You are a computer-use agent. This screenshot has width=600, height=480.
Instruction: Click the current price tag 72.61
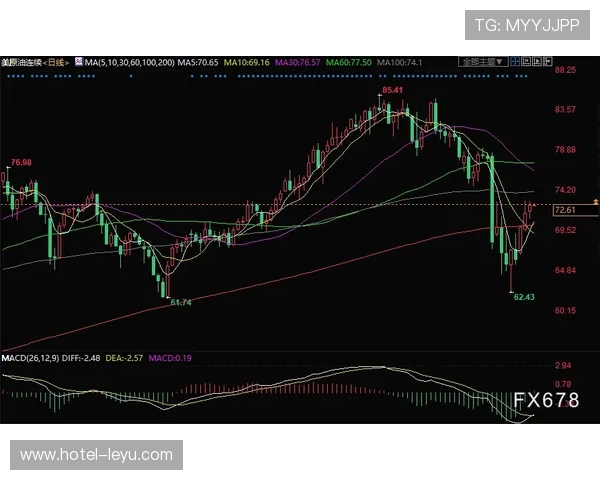click(564, 210)
